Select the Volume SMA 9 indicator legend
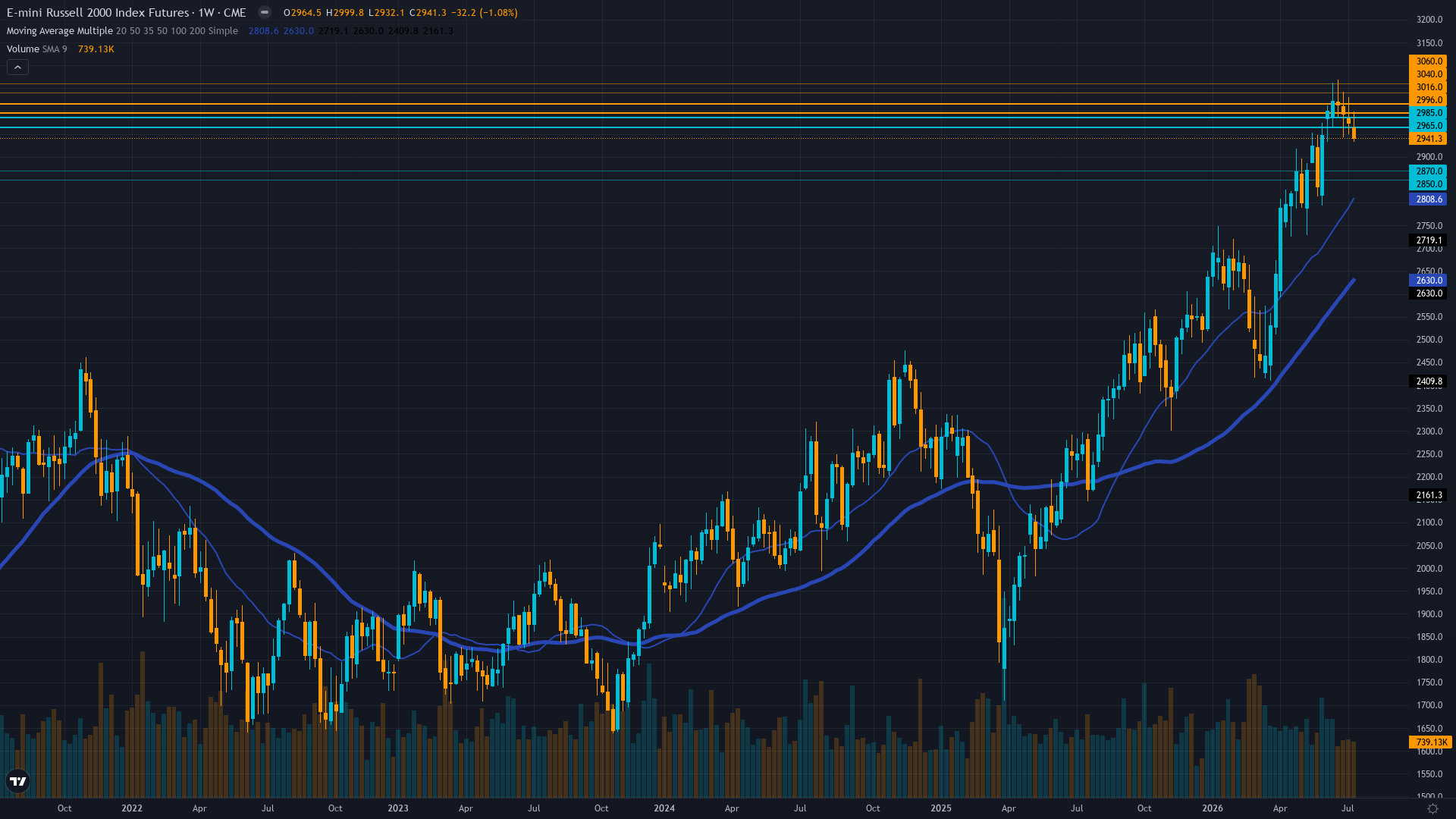This screenshot has height=819, width=1456. point(36,49)
